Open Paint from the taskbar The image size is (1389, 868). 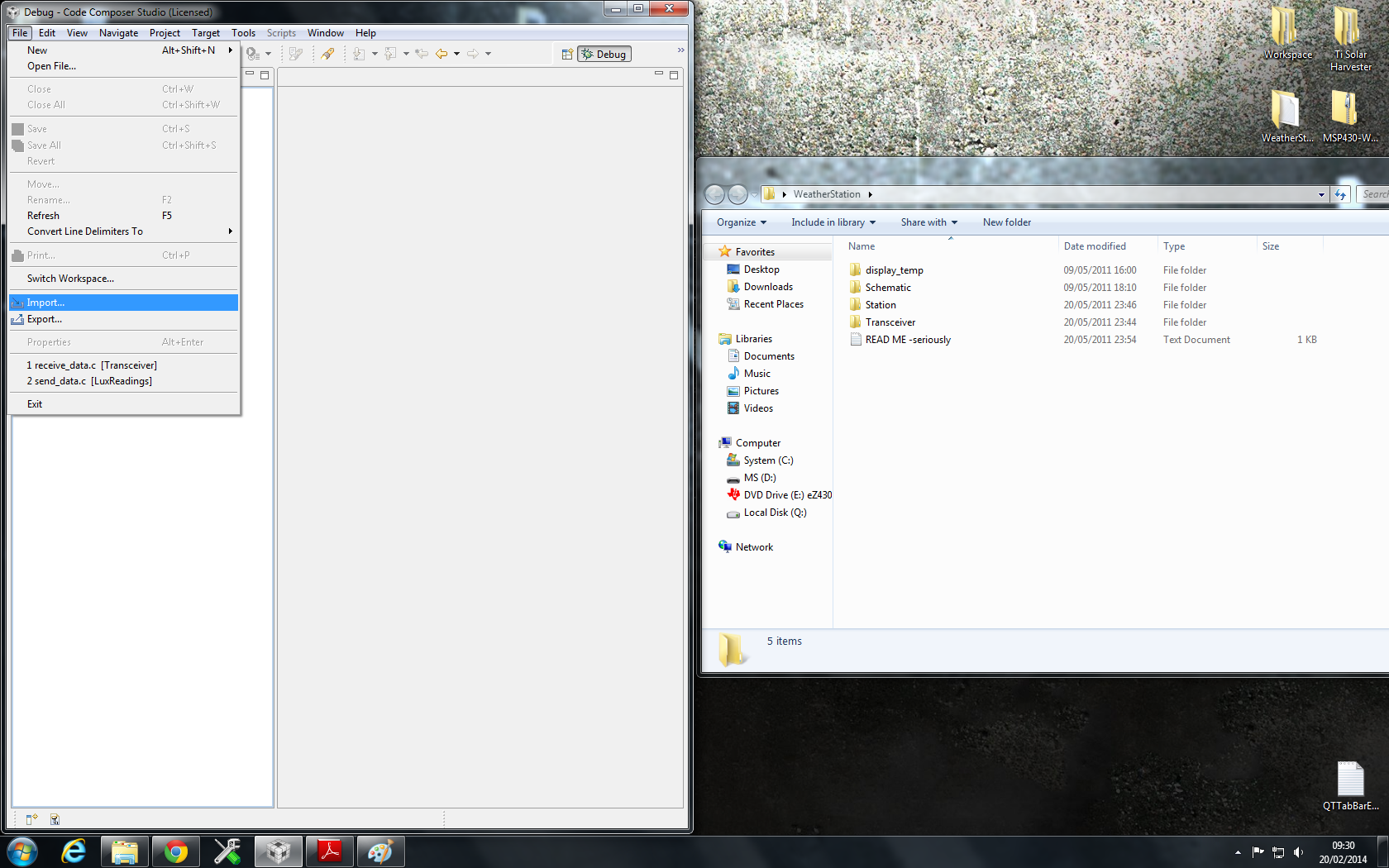[381, 851]
